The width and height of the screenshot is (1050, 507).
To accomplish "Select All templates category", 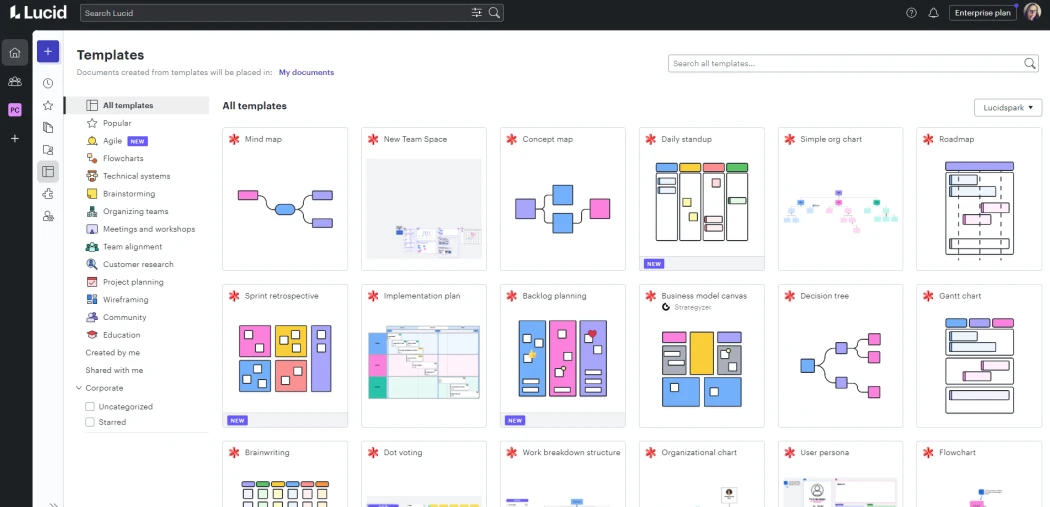I will (137, 105).
